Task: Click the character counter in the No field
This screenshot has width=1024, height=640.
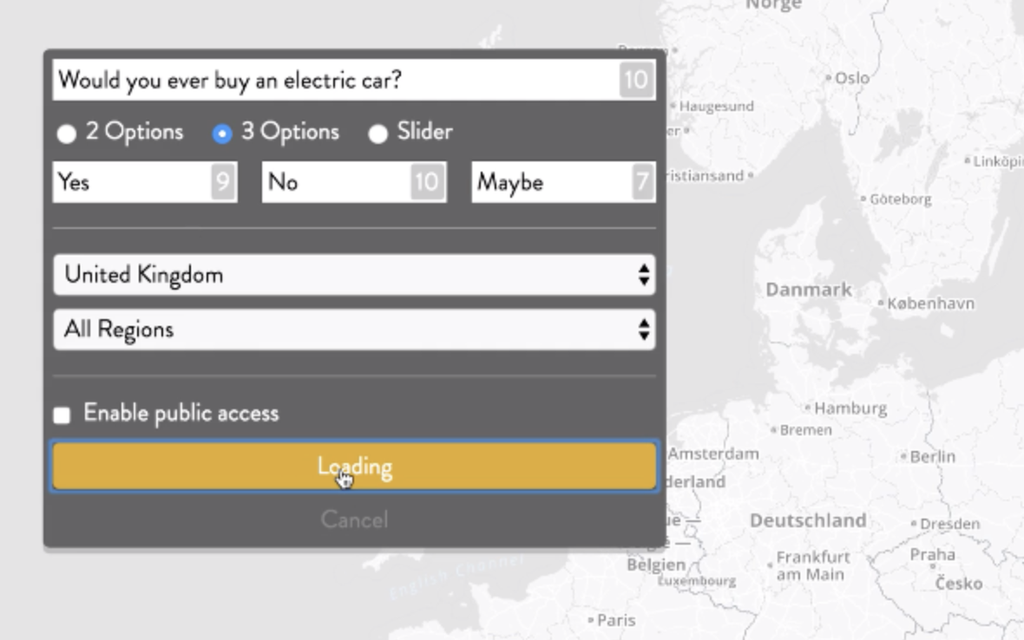Action: pos(427,182)
